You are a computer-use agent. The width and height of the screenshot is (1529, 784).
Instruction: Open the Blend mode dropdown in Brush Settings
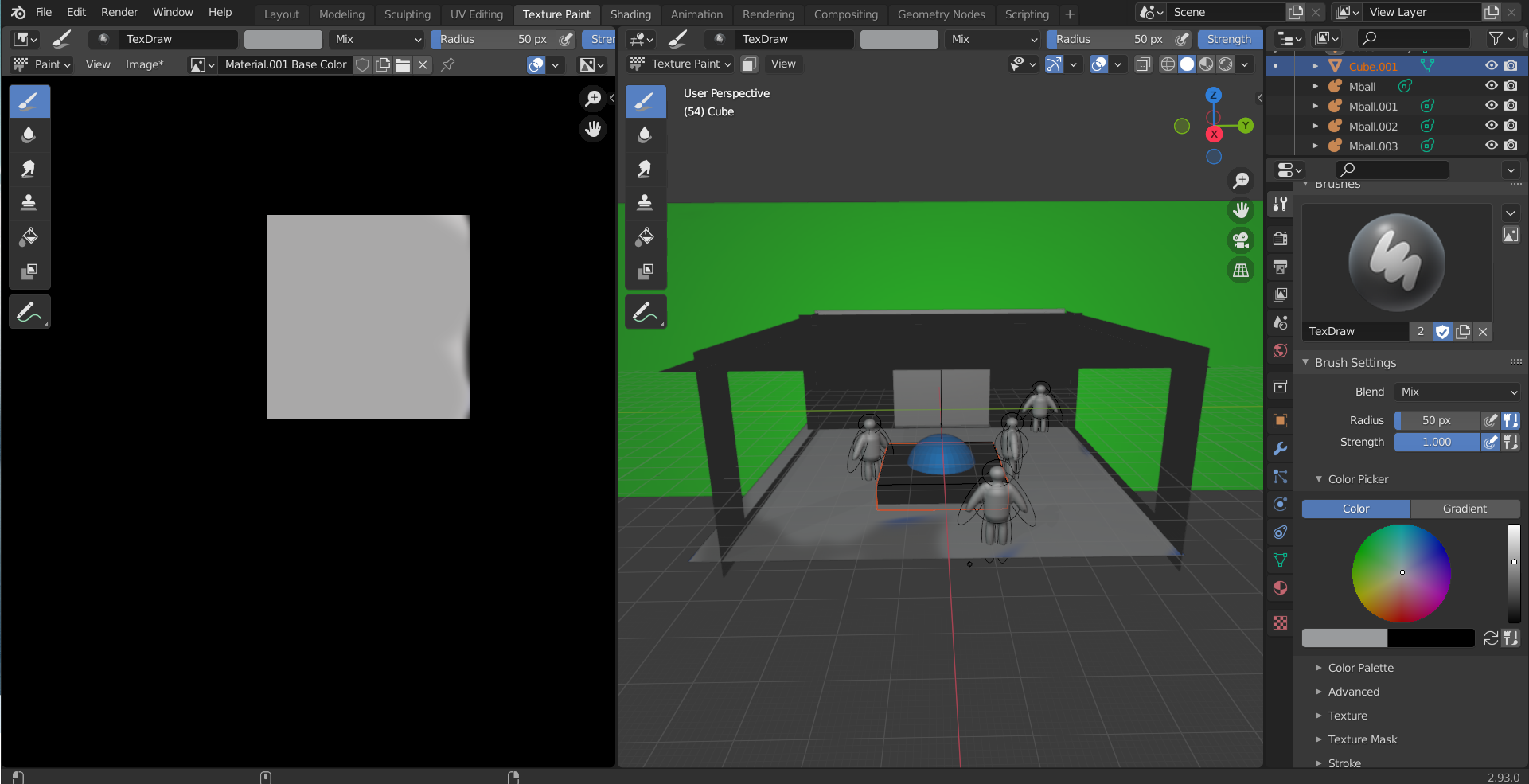(x=1457, y=392)
